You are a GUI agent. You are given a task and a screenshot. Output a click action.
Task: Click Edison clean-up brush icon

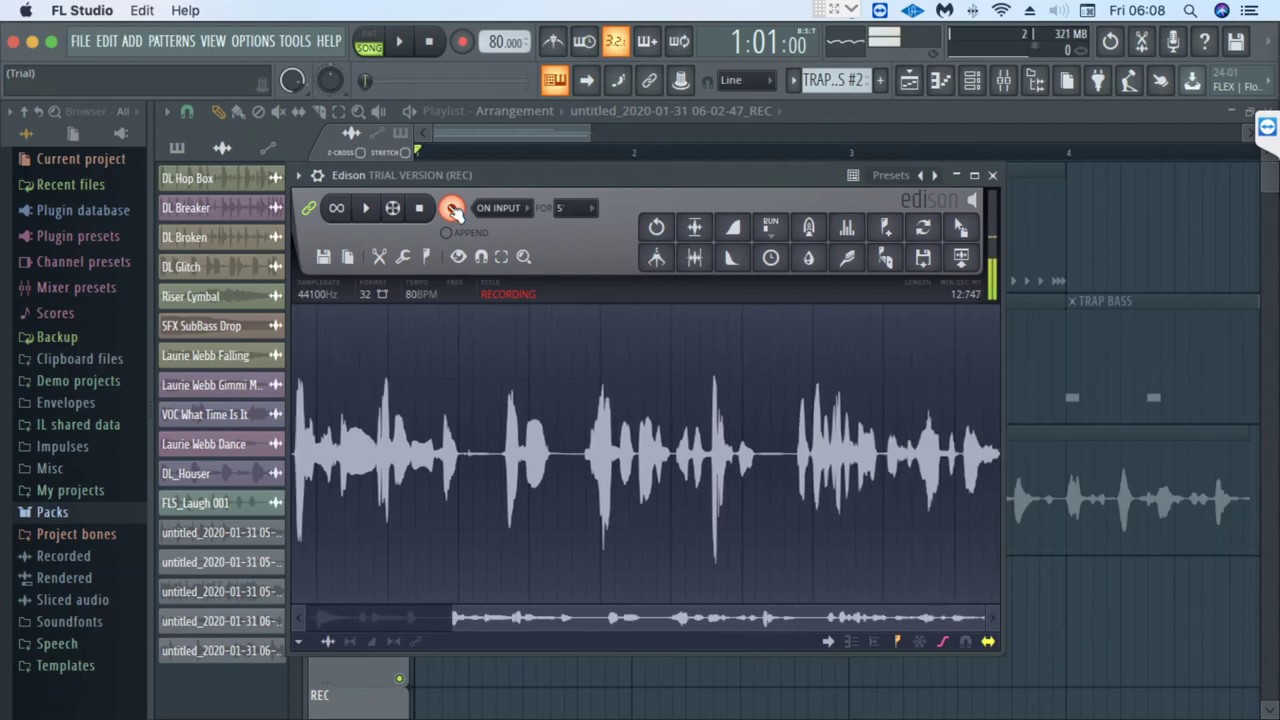coord(847,258)
